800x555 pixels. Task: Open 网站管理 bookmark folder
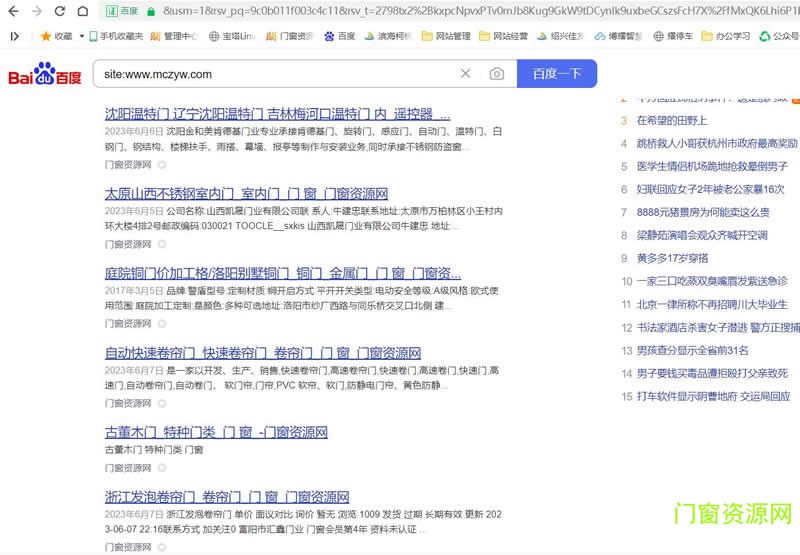446,36
